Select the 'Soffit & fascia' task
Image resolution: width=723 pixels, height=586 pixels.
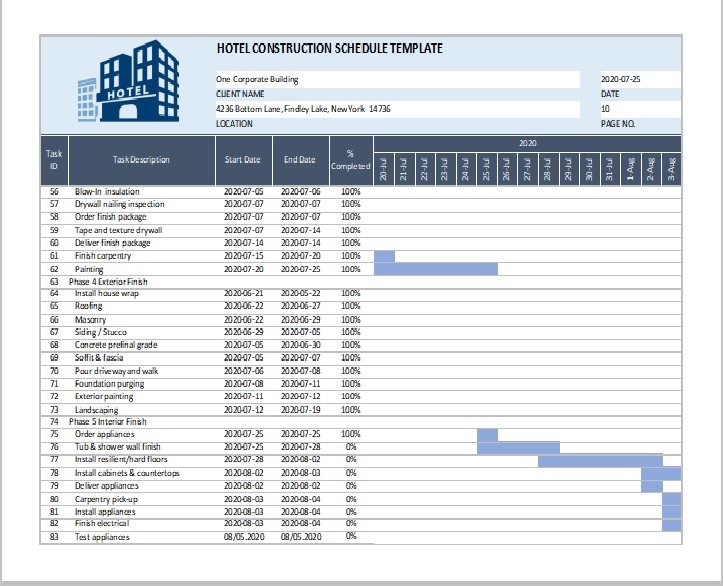(x=99, y=358)
